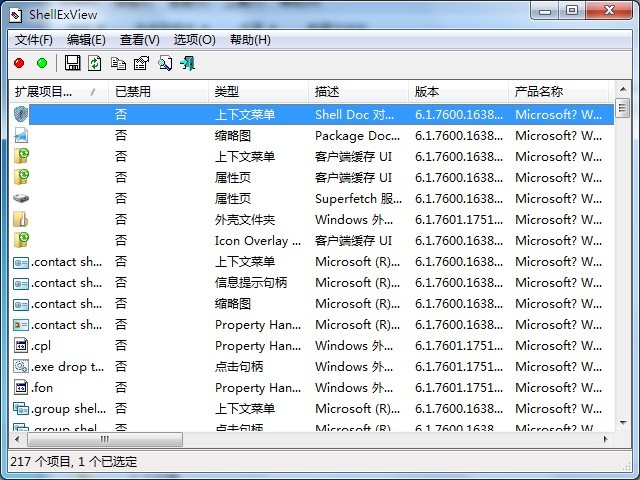Click the horizontal scrollbar right arrow
Image resolution: width=640 pixels, height=480 pixels.
[x=603, y=440]
